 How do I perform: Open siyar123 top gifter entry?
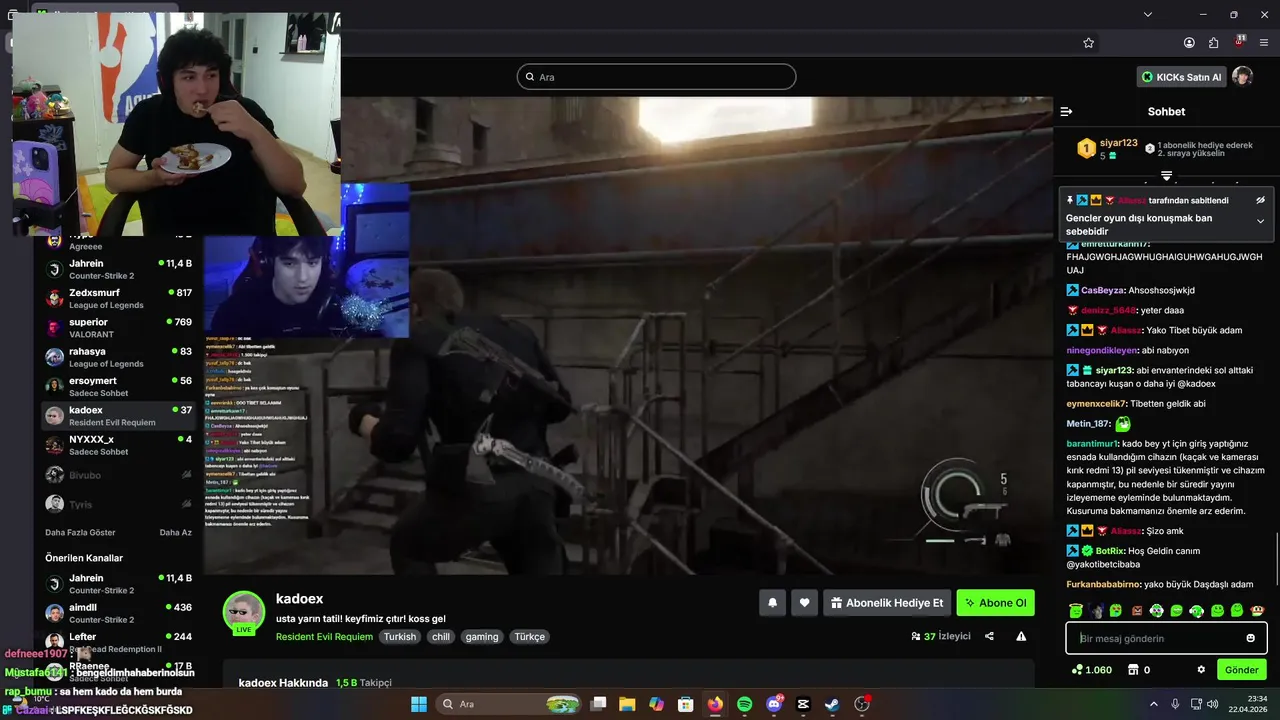click(x=1107, y=149)
